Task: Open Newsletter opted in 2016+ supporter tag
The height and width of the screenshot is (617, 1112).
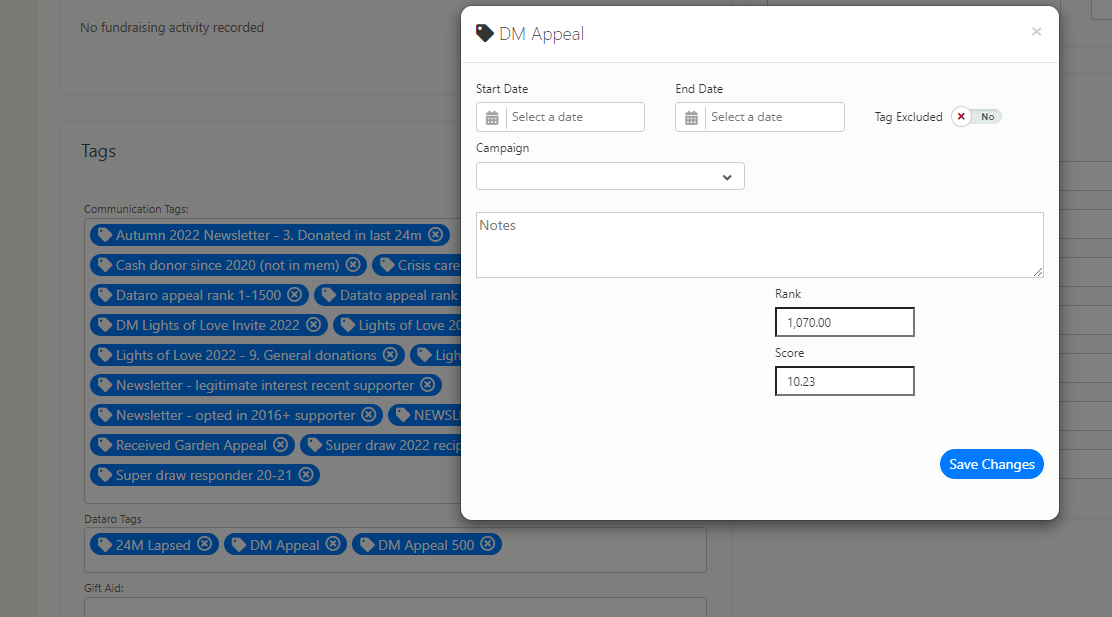Action: click(x=235, y=415)
